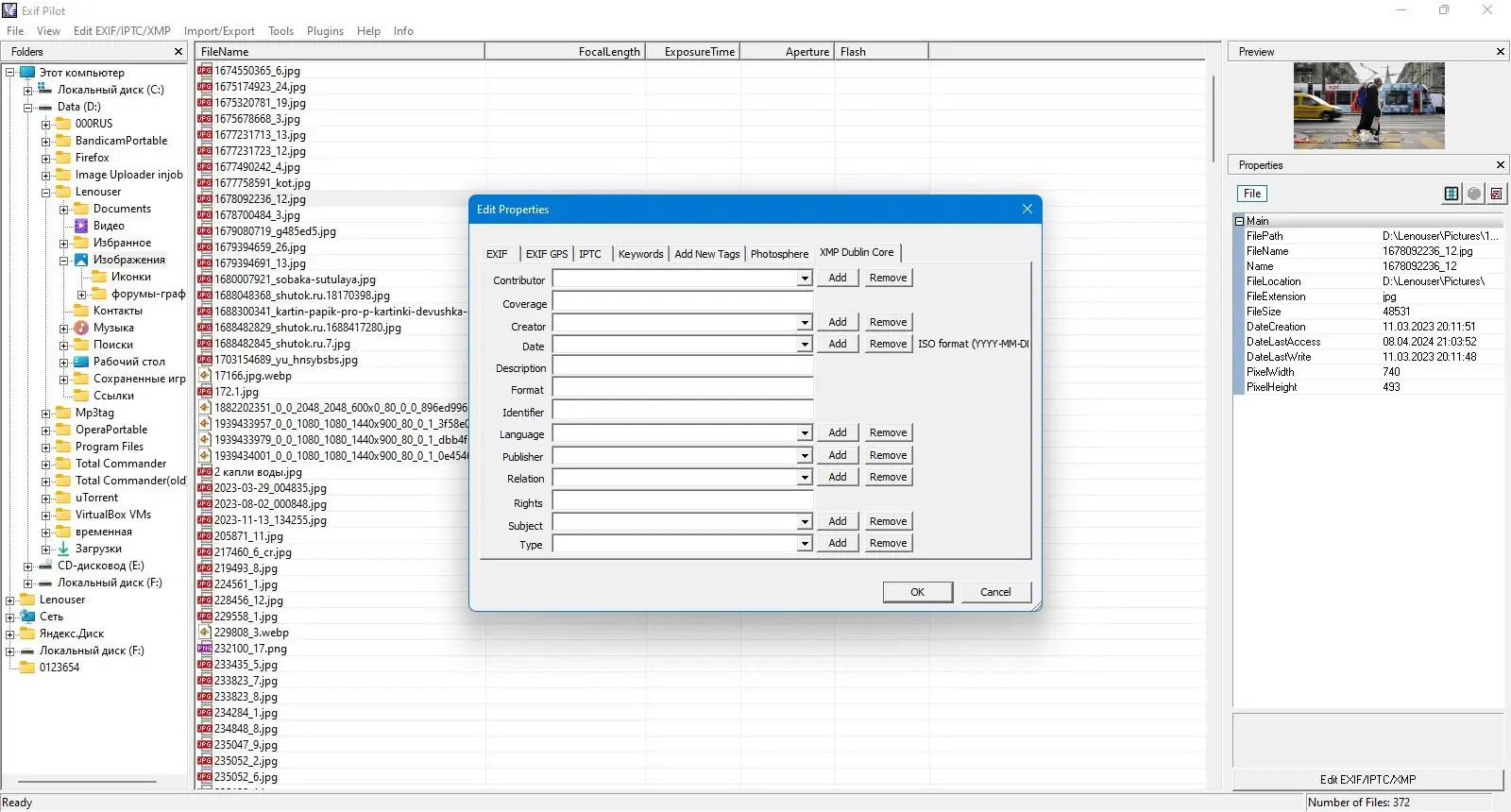This screenshot has width=1511, height=812.
Task: Open the Creator dropdown
Action: click(x=805, y=323)
